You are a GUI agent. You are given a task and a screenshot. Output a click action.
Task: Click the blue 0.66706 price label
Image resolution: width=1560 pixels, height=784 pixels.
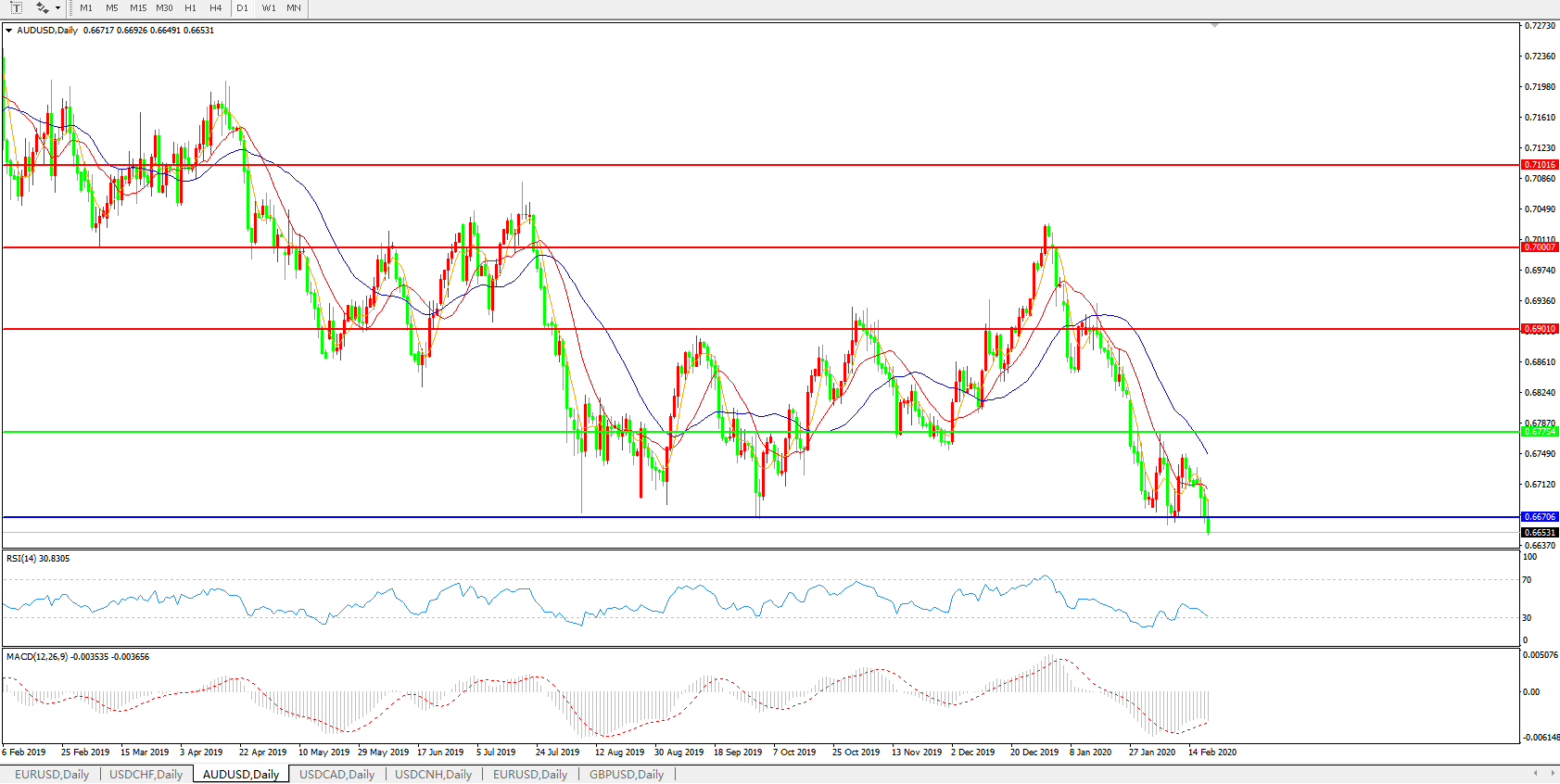pyautogui.click(x=1540, y=517)
